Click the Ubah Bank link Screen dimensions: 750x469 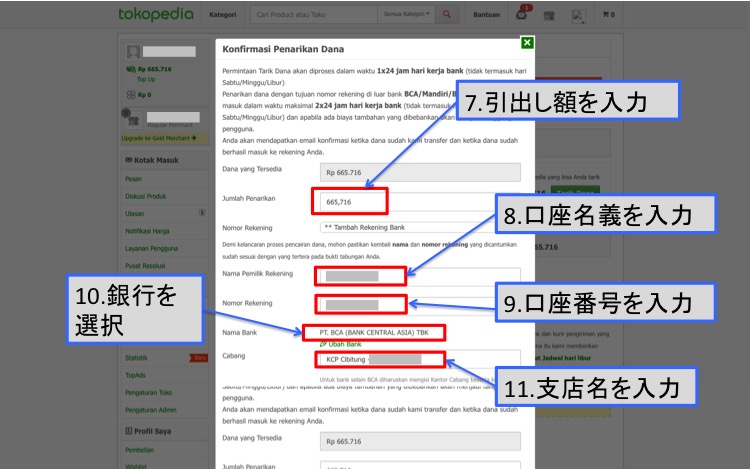pos(341,344)
